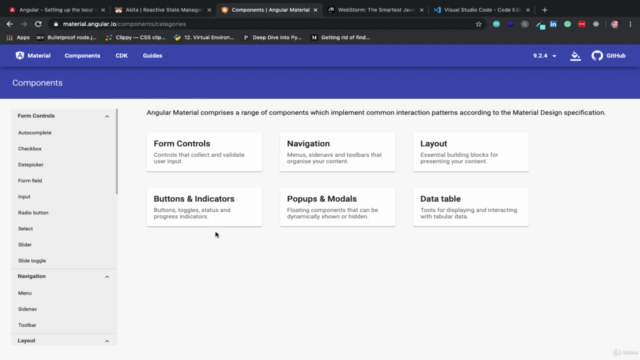Open the Select component sidebar link
Image resolution: width=640 pixels, height=360 pixels.
click(25, 229)
